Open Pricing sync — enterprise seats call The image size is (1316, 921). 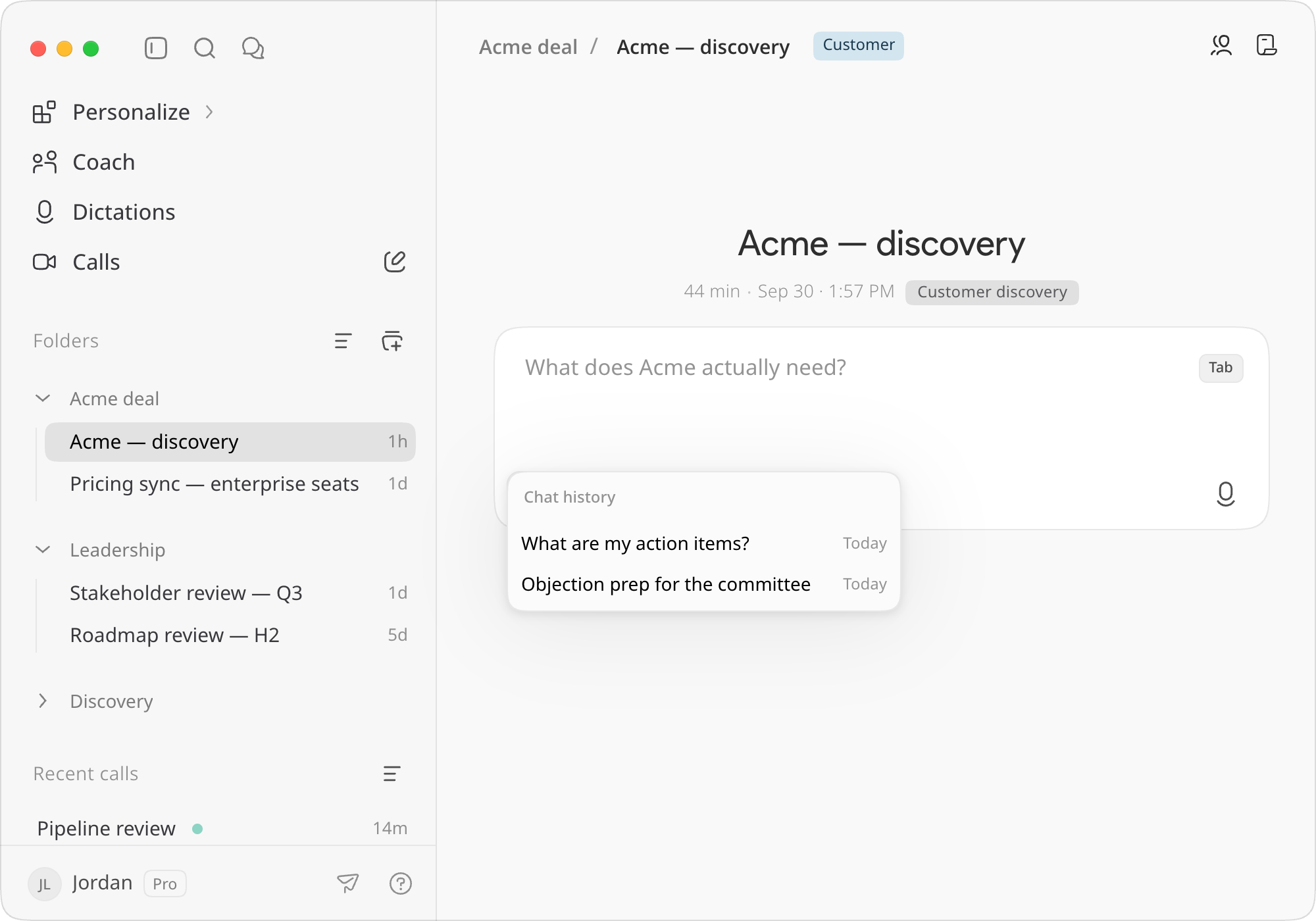click(230, 484)
